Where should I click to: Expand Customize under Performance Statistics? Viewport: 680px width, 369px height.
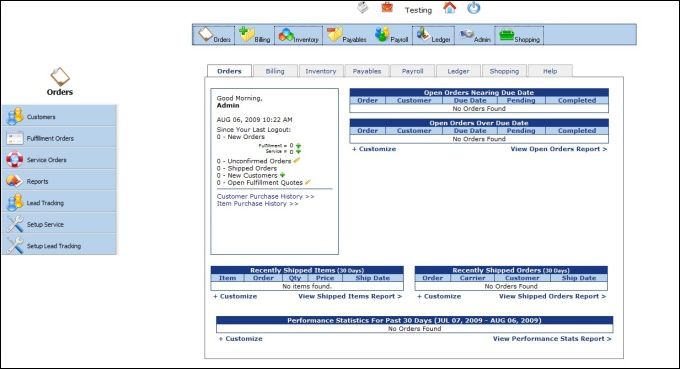241,339
